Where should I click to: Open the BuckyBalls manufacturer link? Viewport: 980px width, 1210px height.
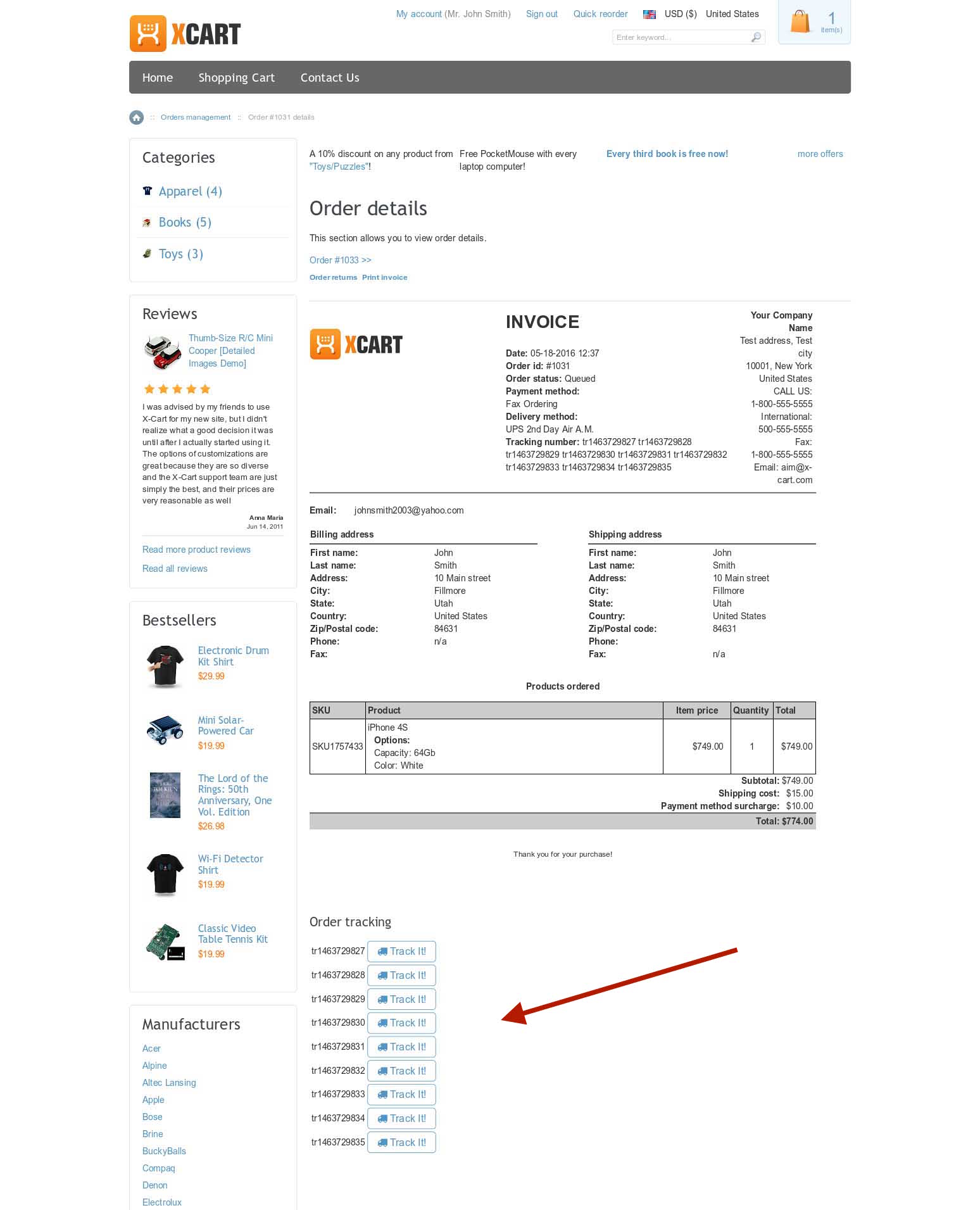coord(164,1151)
